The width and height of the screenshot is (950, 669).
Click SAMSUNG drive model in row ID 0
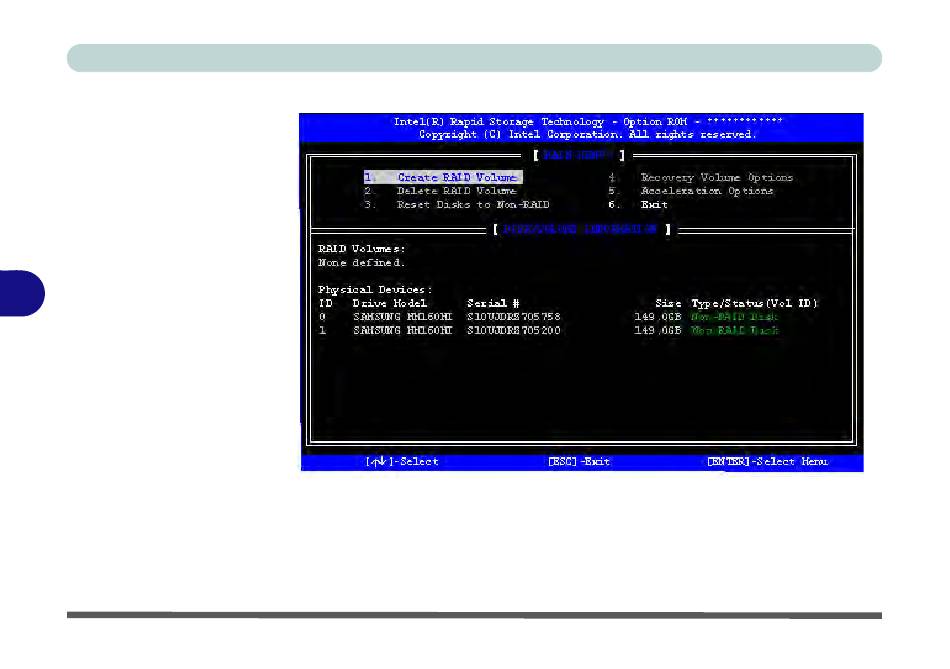click(x=403, y=316)
